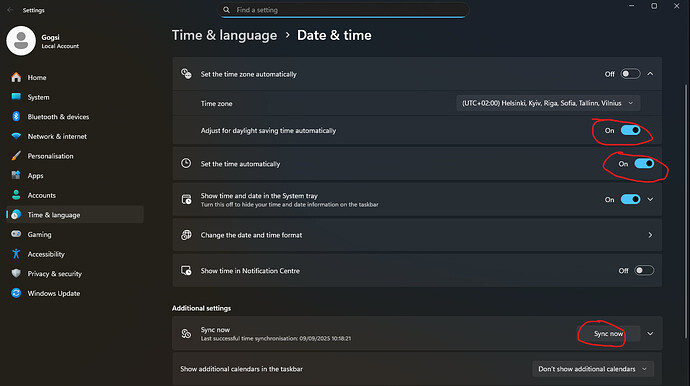The width and height of the screenshot is (690, 386).
Task: Click the date and time format icon
Action: 186,235
